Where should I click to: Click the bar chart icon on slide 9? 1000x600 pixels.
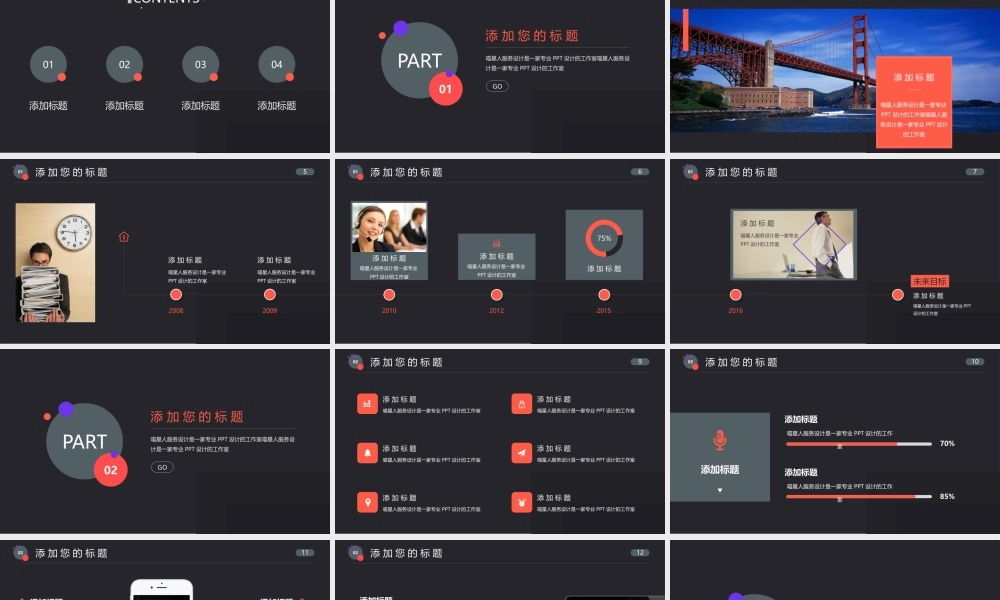point(367,404)
